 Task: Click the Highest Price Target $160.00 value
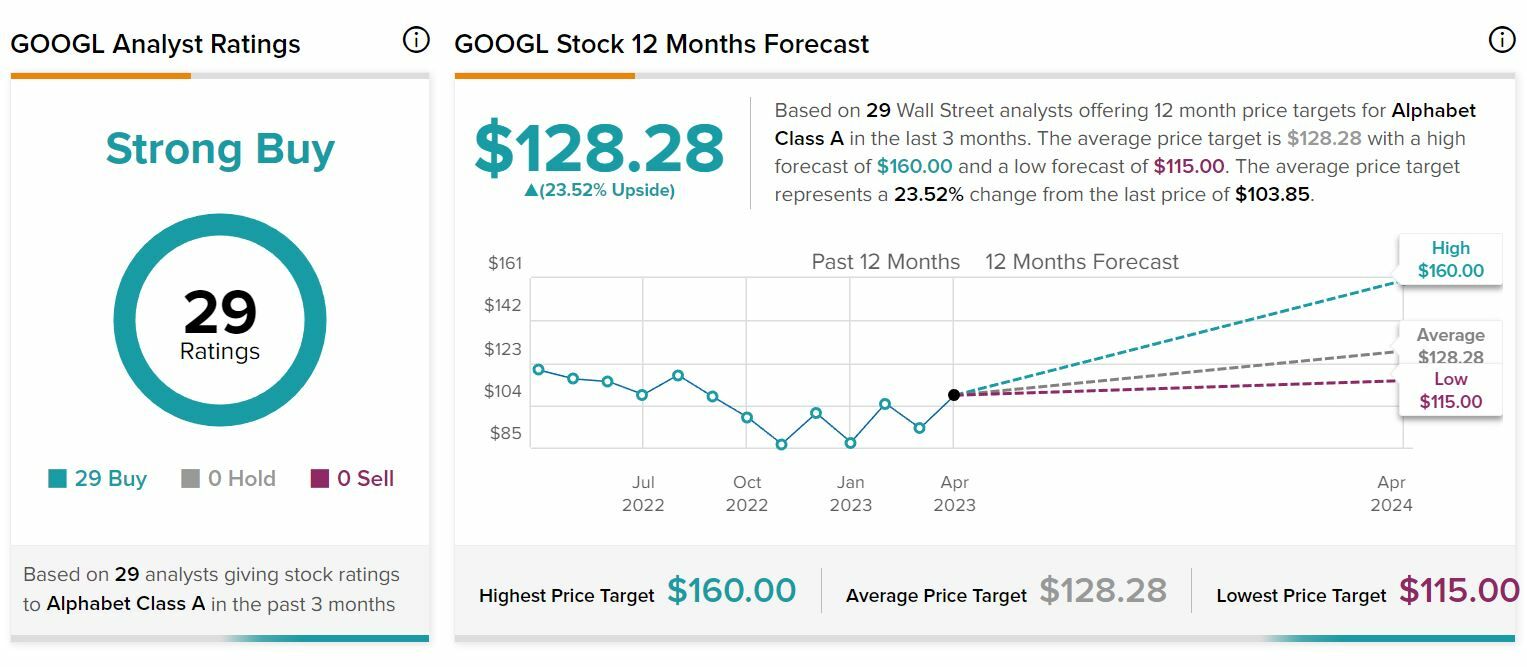(x=731, y=591)
